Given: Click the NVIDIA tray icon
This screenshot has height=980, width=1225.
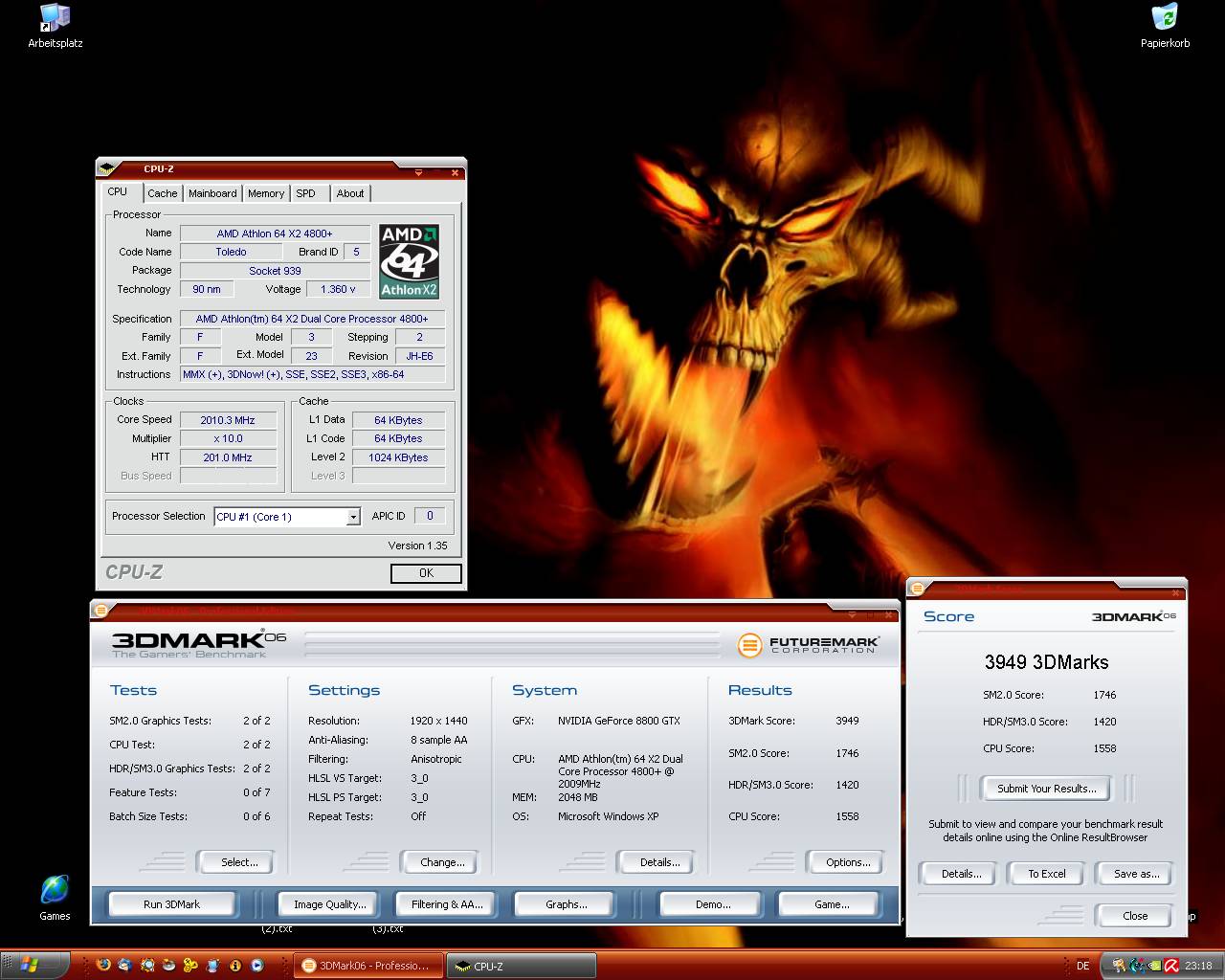Looking at the screenshot, I should coord(1154,965).
